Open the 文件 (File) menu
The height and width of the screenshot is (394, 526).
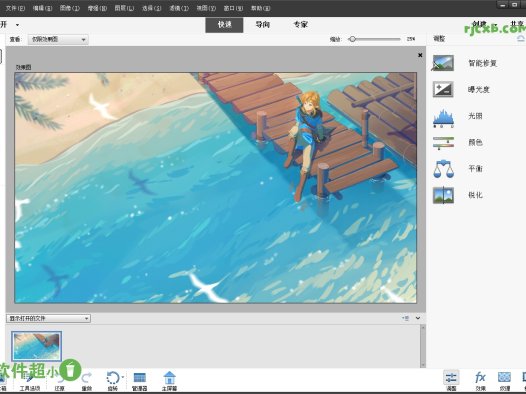tap(15, 8)
